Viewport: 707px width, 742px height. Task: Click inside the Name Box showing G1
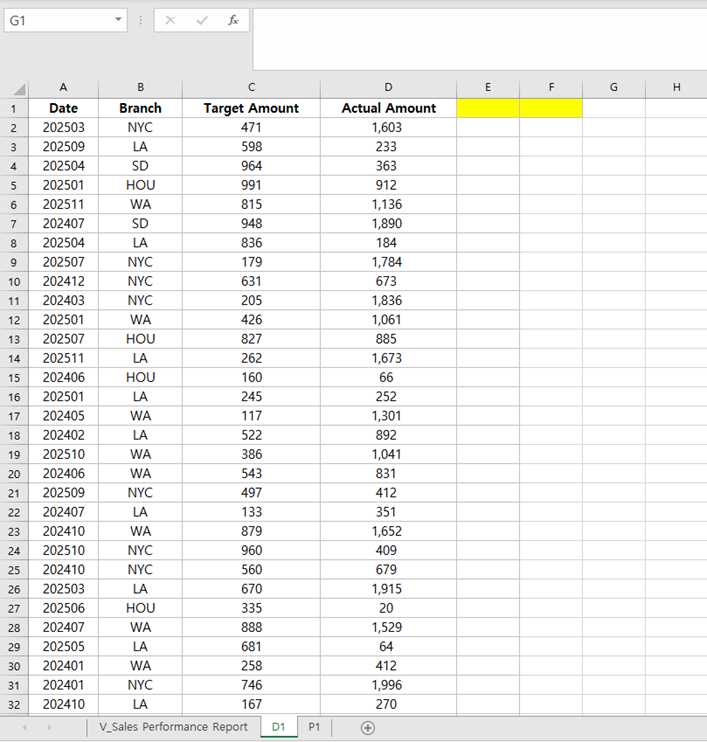point(58,20)
